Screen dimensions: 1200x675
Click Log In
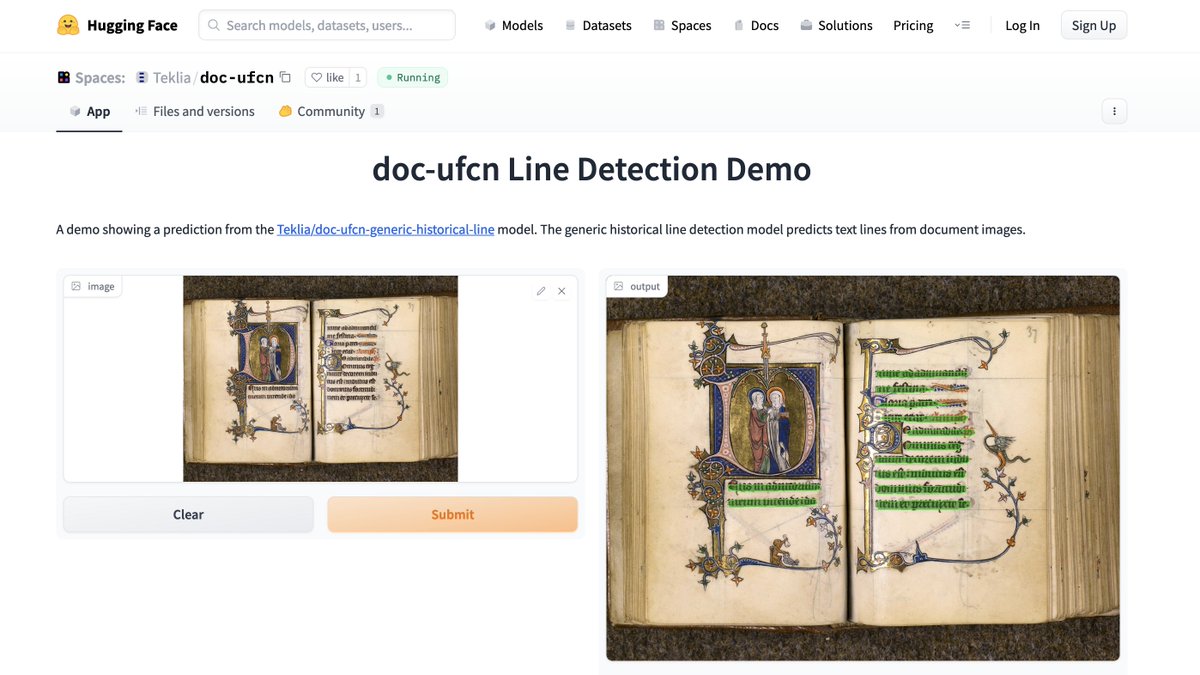click(x=1022, y=25)
